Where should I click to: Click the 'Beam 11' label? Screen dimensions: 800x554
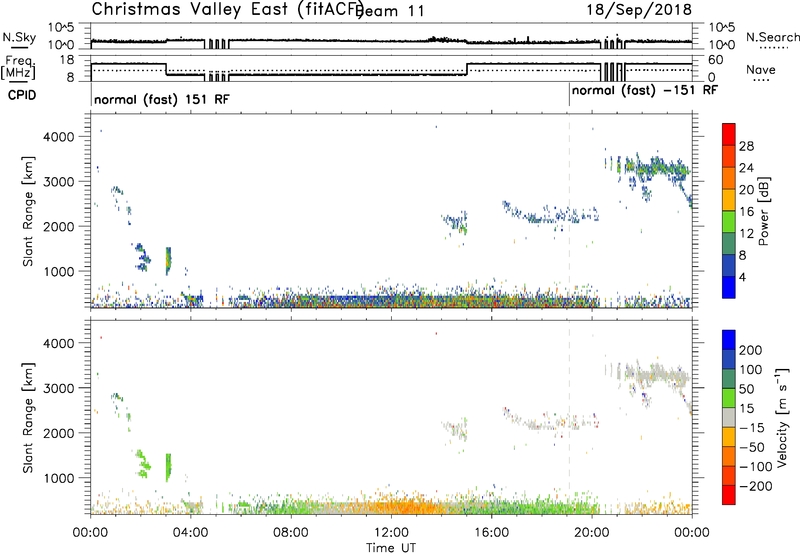tap(390, 11)
